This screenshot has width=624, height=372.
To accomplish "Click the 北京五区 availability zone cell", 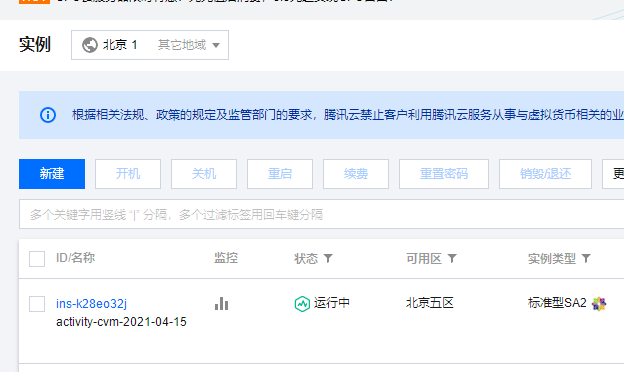I will pyautogui.click(x=430, y=303).
